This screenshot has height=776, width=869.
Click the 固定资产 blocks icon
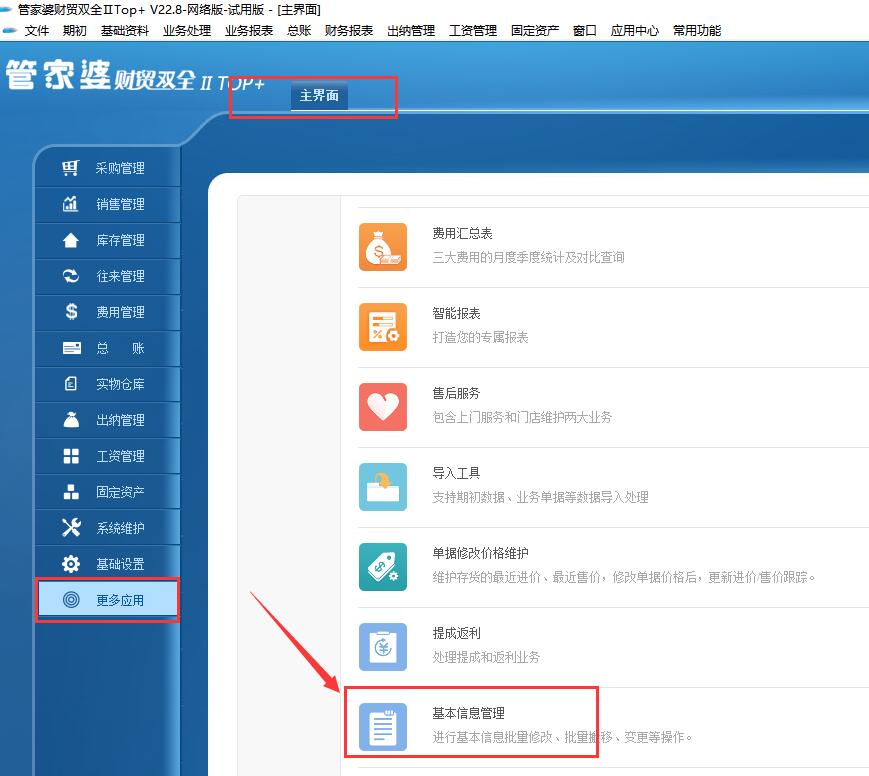click(x=71, y=492)
